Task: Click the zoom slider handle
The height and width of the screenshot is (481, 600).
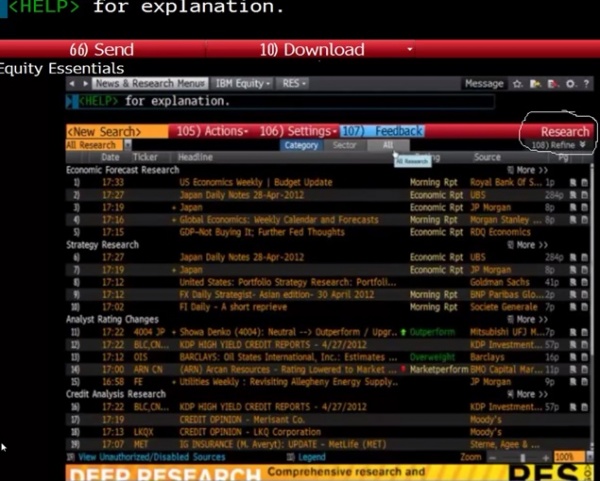Action: [522, 457]
